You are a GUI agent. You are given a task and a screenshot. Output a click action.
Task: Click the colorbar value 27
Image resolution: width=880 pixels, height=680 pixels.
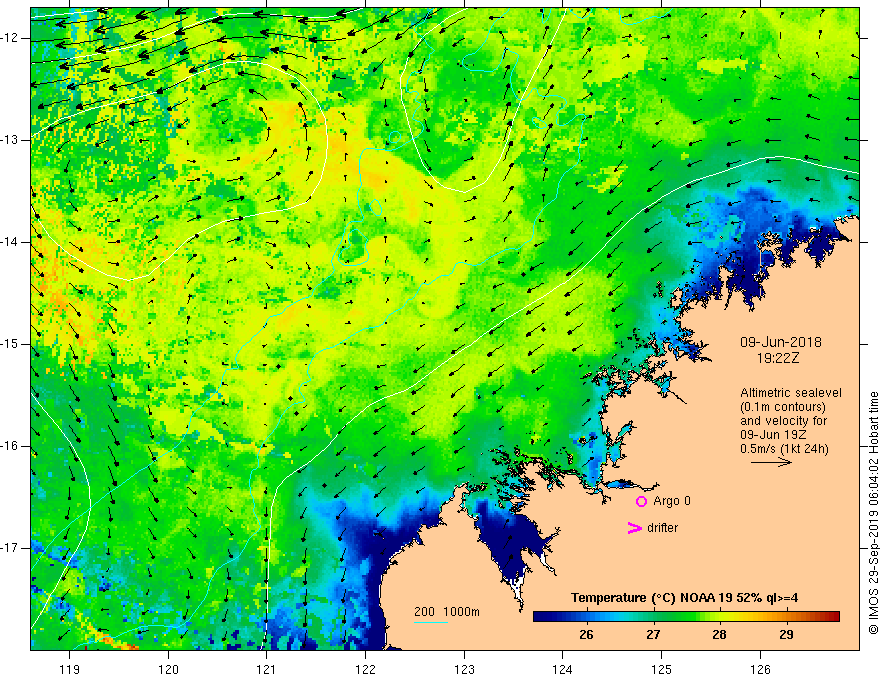(x=653, y=635)
